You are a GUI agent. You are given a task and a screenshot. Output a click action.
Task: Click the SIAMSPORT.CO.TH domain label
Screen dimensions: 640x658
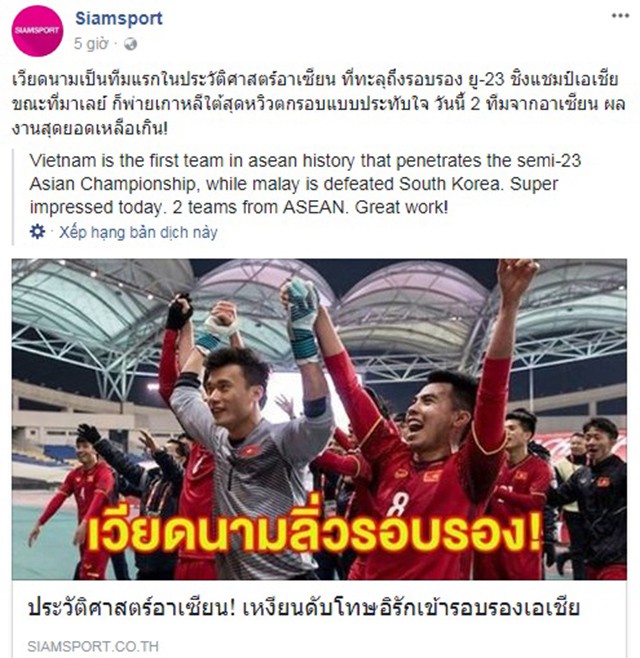point(93,646)
